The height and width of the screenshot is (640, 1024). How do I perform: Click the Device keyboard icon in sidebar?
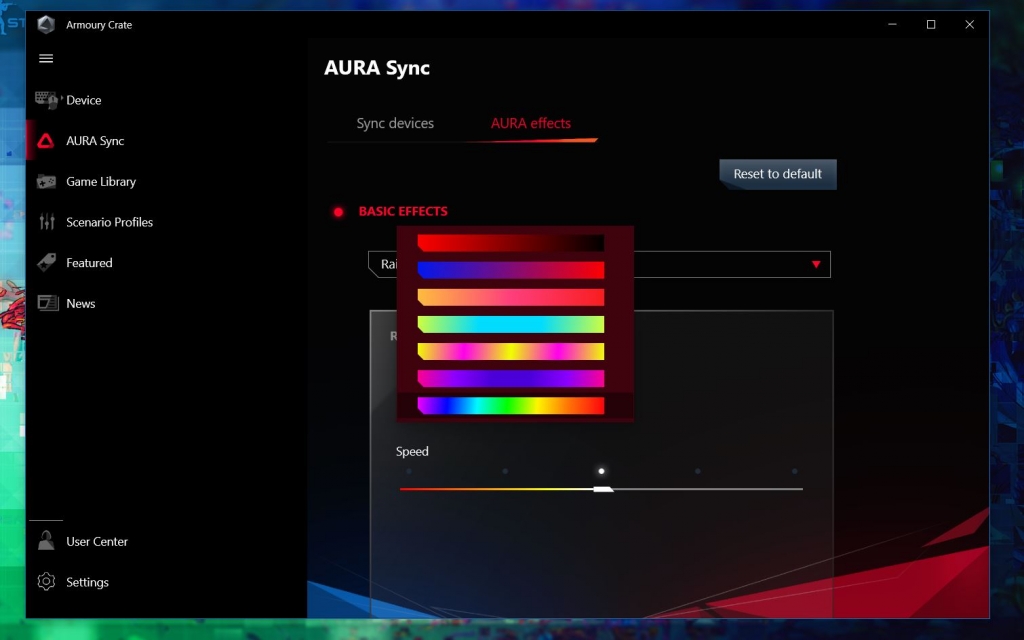(x=47, y=100)
